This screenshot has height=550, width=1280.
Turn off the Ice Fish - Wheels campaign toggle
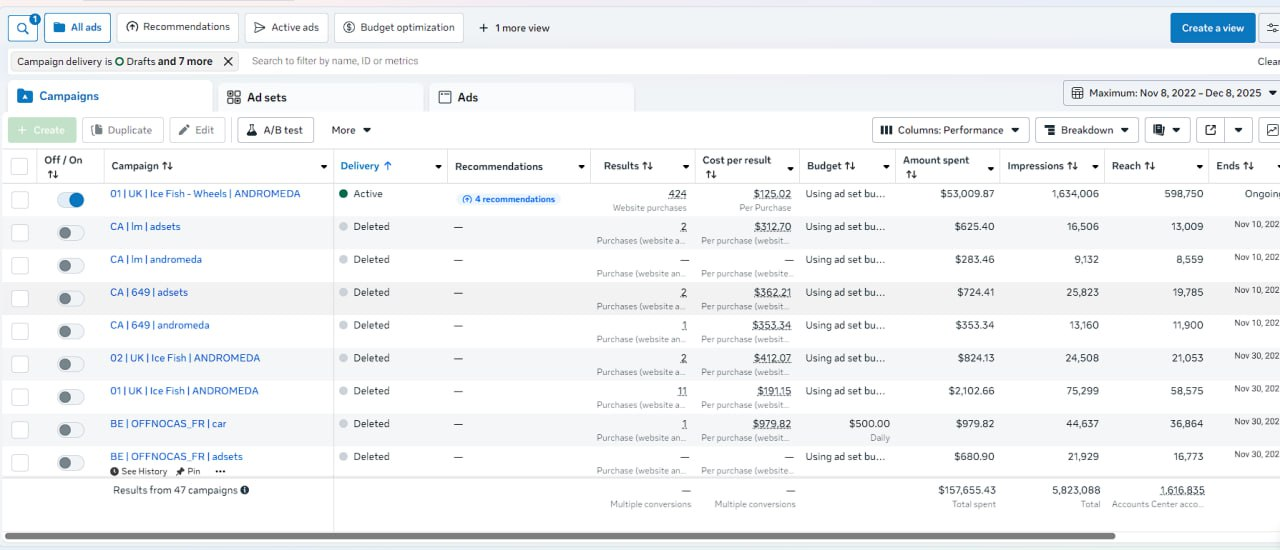71,200
